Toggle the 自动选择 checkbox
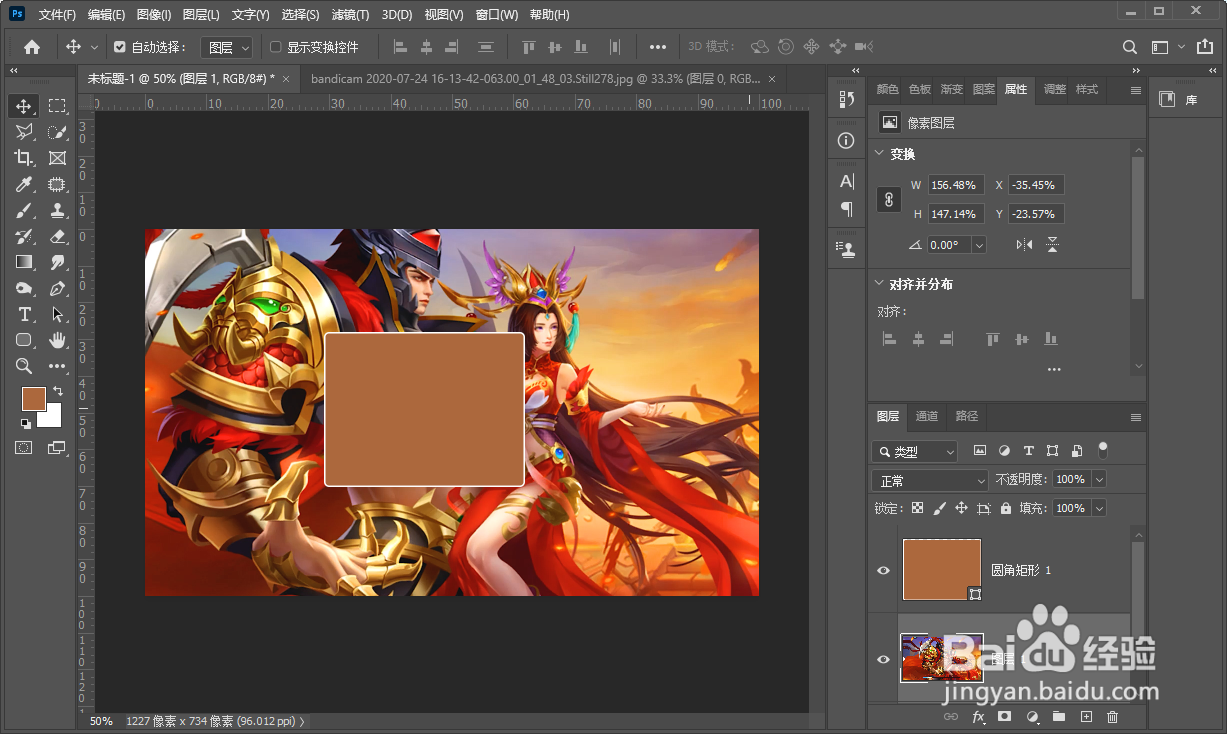This screenshot has width=1227, height=734. pos(120,47)
